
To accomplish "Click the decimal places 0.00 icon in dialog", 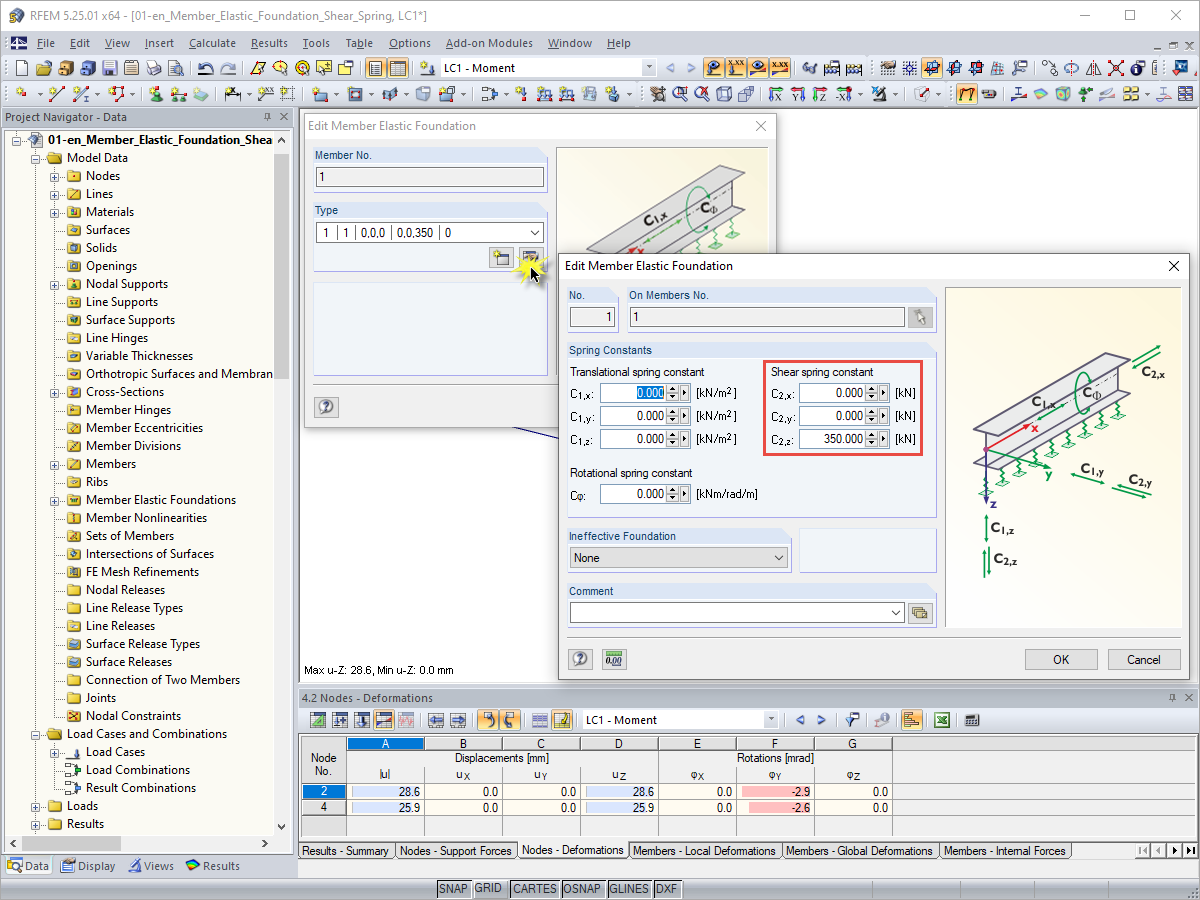I will pyautogui.click(x=613, y=659).
